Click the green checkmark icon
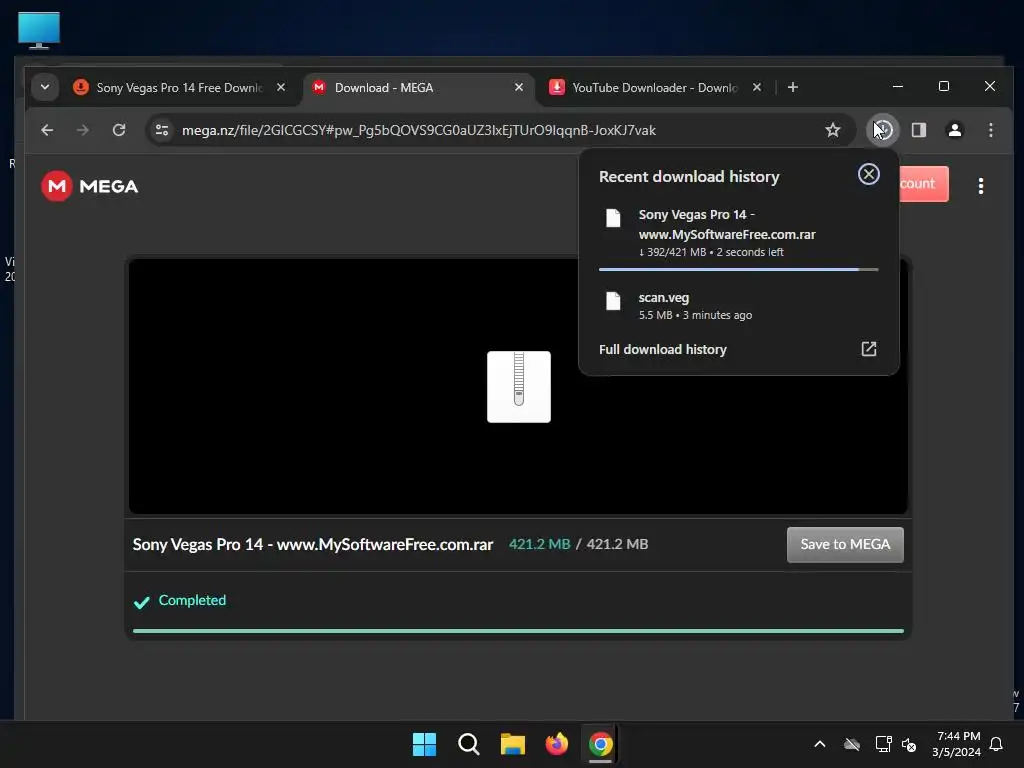 [x=142, y=602]
